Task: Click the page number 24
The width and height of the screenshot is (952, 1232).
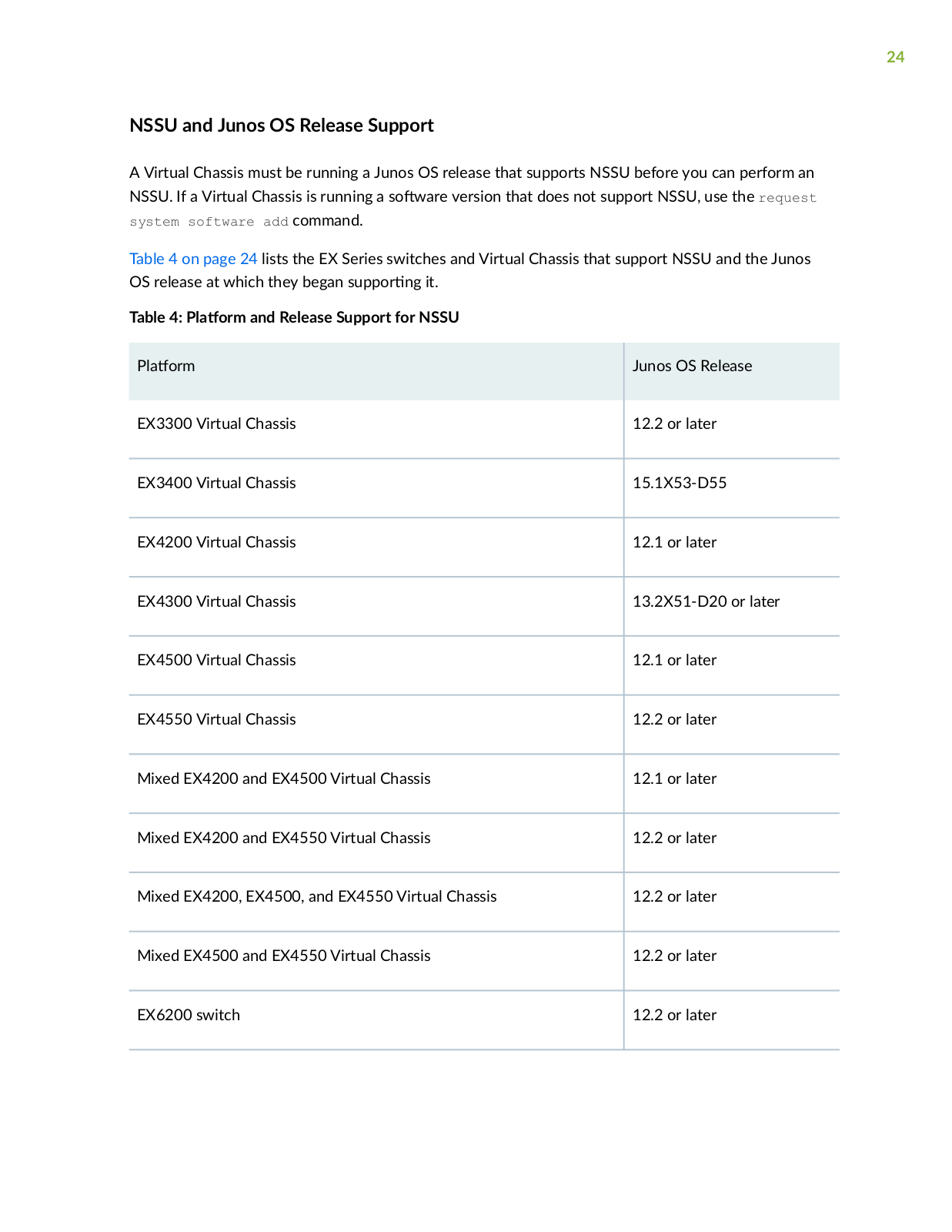Action: (895, 57)
